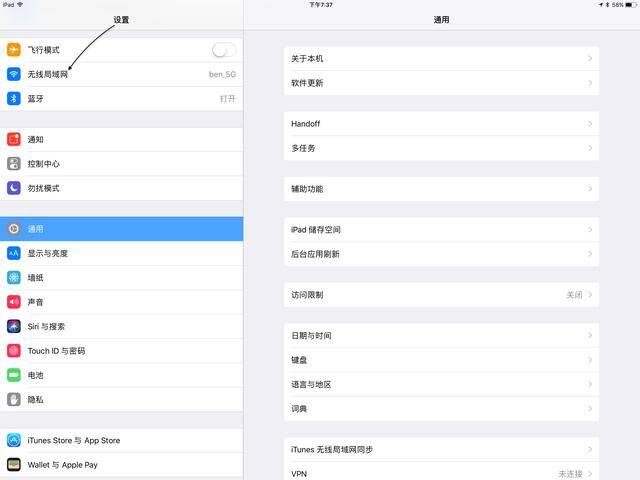Viewport: 640px width, 480px height.
Task: Select 勿扰模式 in the settings sidebar
Action: [122, 188]
